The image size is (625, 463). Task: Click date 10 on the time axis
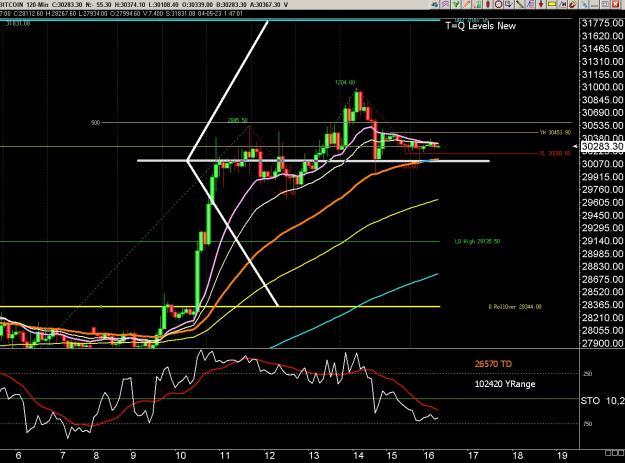coord(181,455)
